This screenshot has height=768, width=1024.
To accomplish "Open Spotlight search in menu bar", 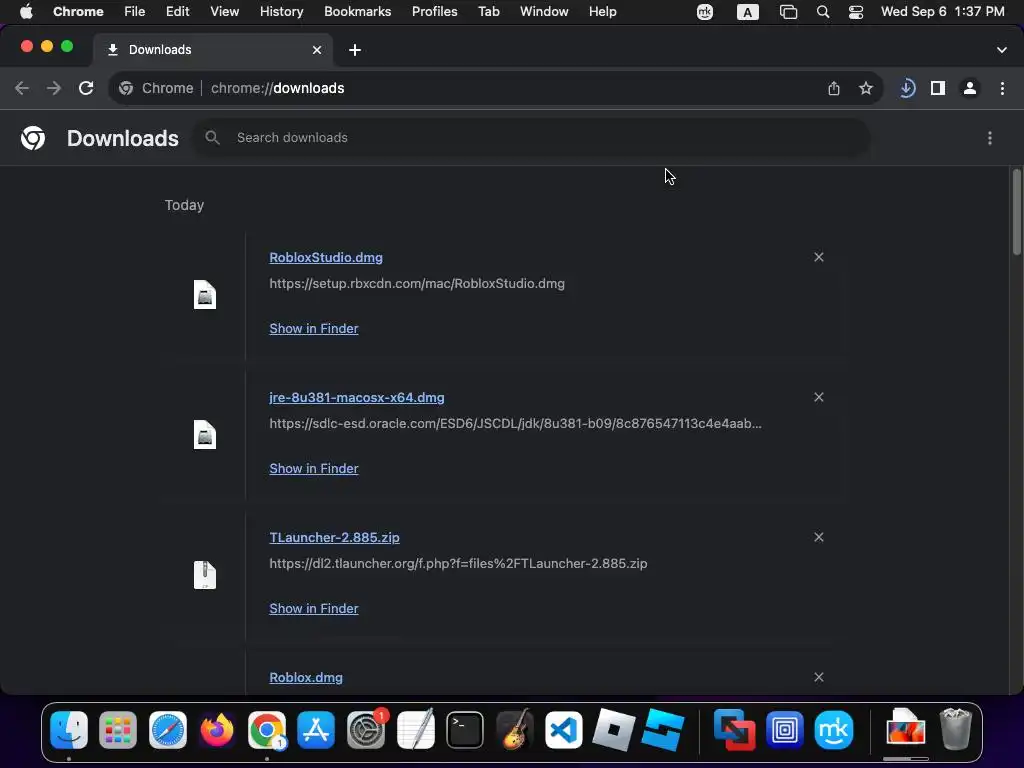I will [823, 12].
